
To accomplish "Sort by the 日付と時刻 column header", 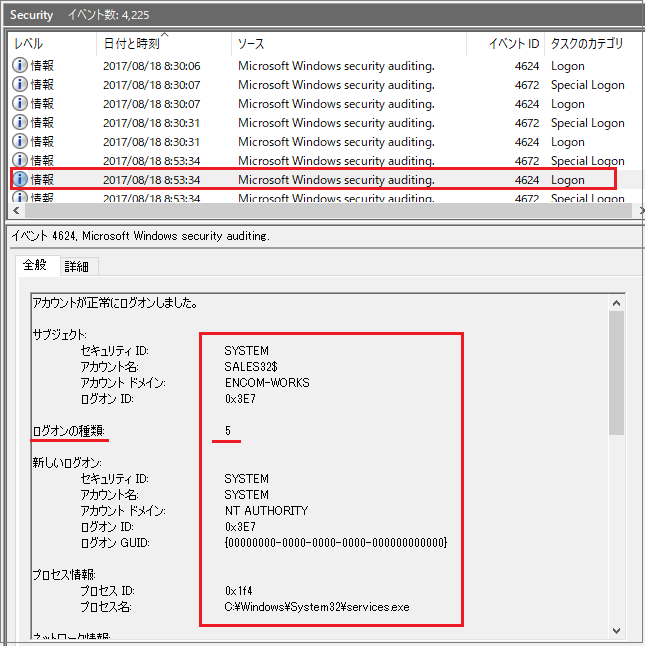I will [164, 43].
